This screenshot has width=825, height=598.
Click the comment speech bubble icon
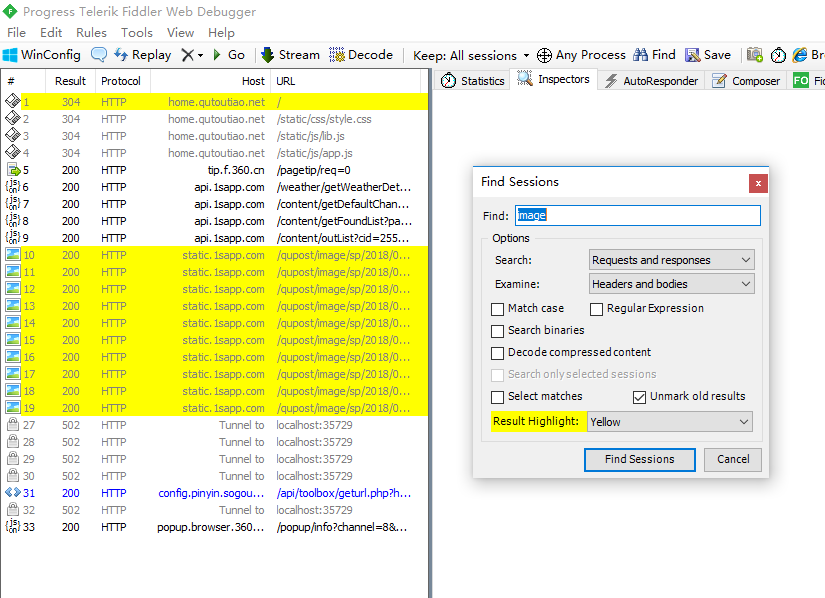(99, 55)
